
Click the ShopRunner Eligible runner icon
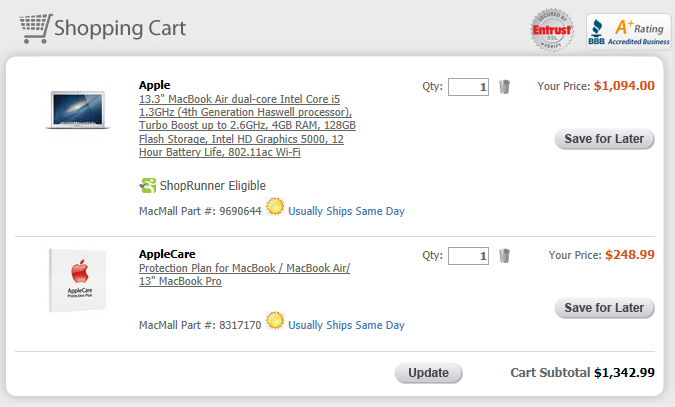coord(148,186)
